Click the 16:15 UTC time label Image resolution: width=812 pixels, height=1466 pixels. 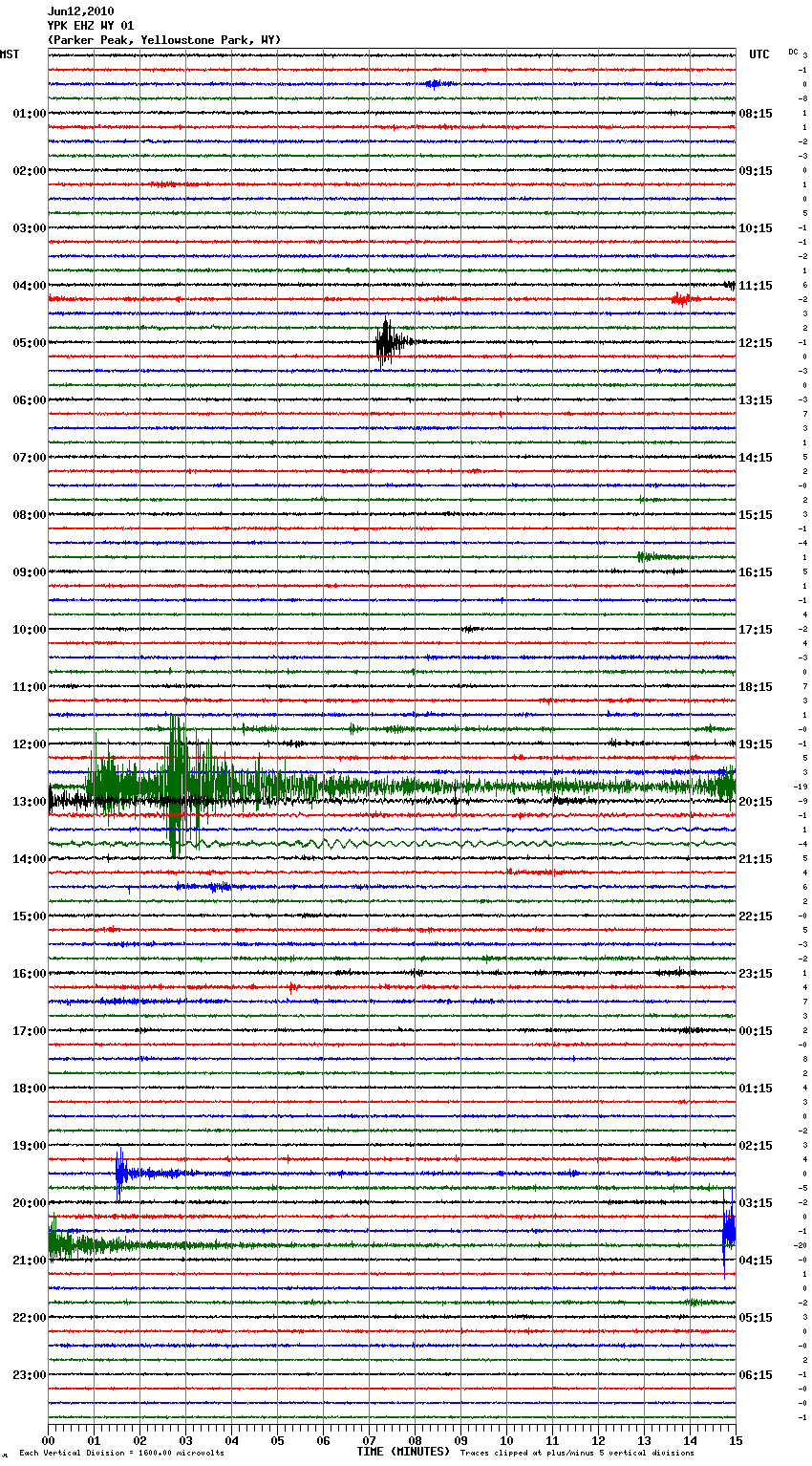(x=756, y=572)
